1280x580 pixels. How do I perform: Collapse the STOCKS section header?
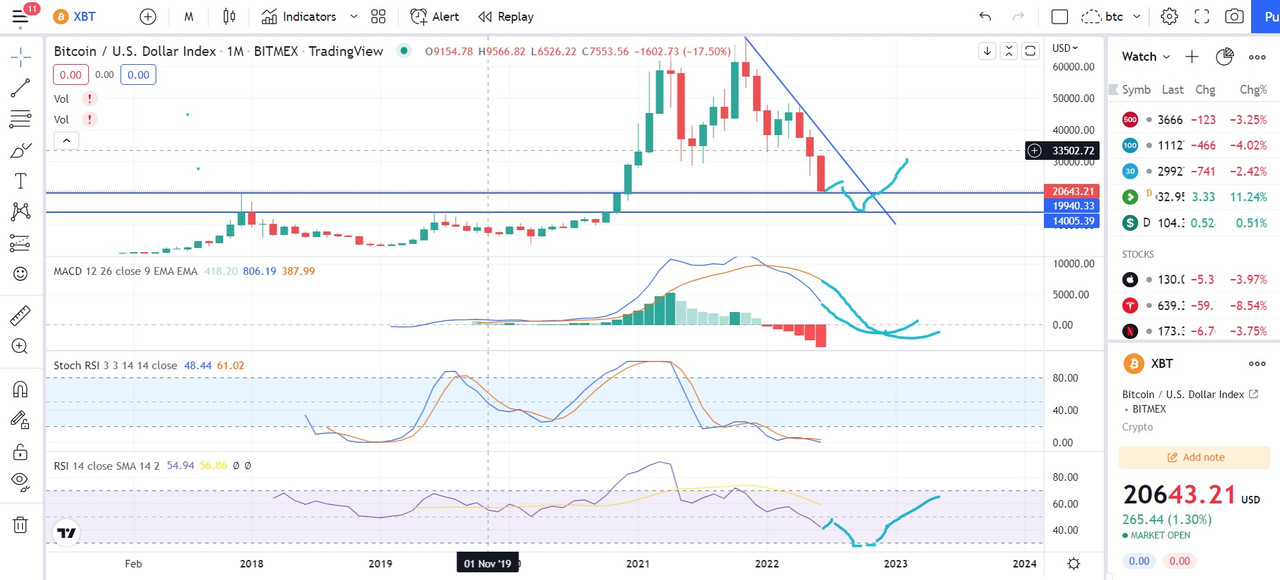(1138, 255)
